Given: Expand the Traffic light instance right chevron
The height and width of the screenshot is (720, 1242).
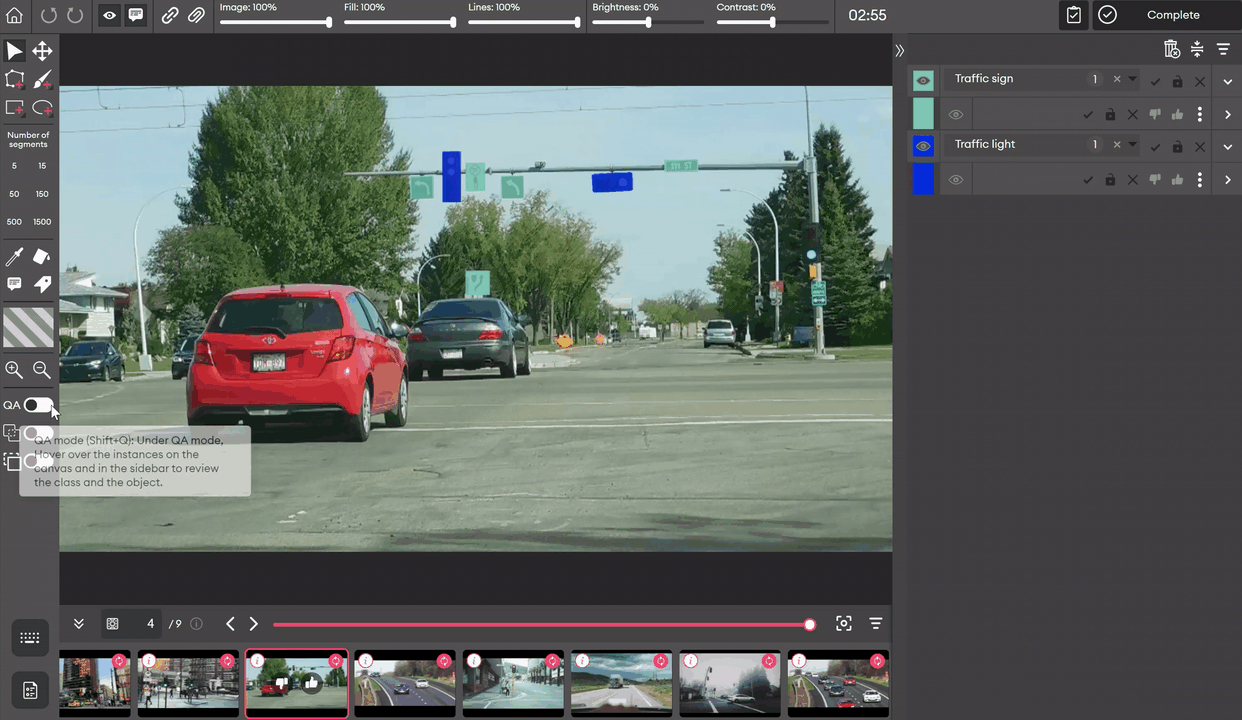Looking at the screenshot, I should tap(1228, 180).
